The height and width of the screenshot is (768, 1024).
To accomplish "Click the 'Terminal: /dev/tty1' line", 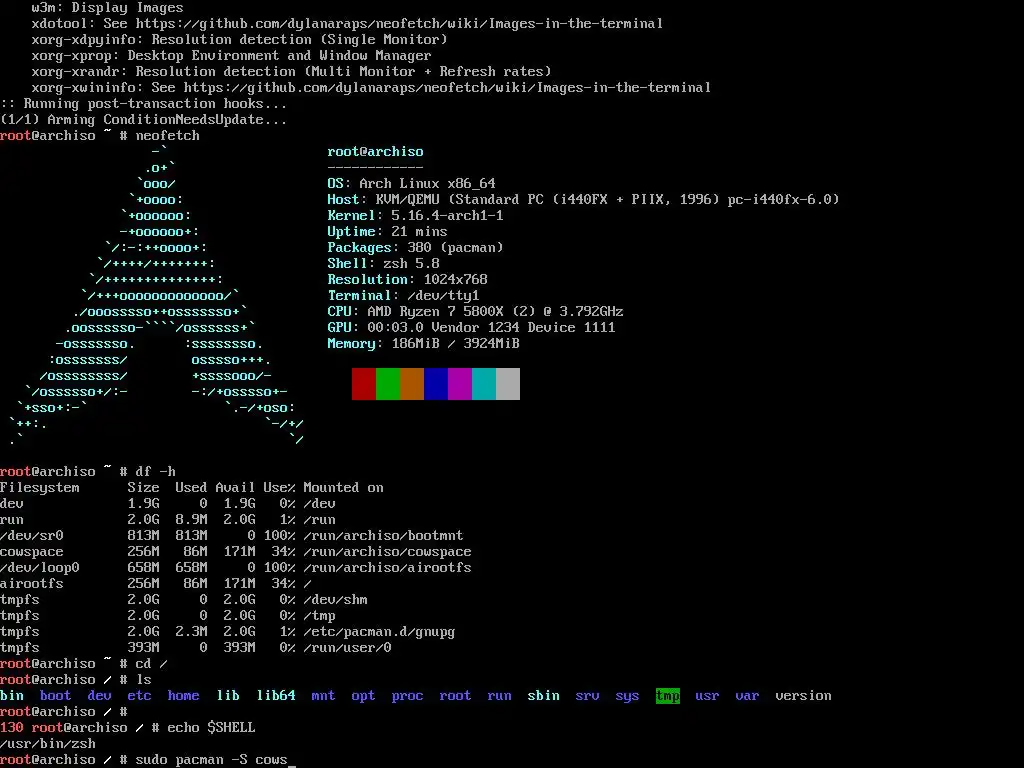I will pos(404,295).
